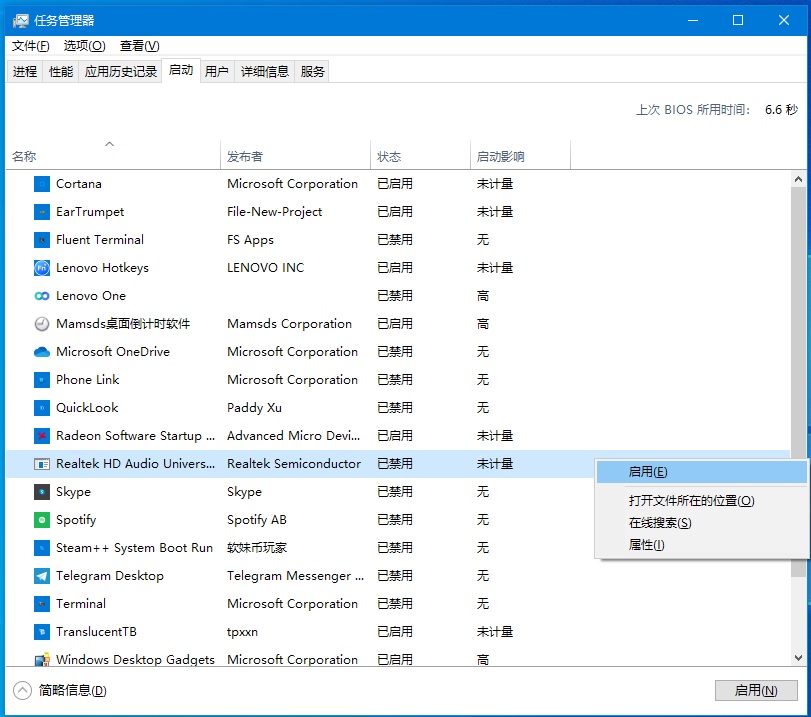Image resolution: width=811 pixels, height=717 pixels.
Task: Click the QuickLook icon
Action: (x=42, y=408)
